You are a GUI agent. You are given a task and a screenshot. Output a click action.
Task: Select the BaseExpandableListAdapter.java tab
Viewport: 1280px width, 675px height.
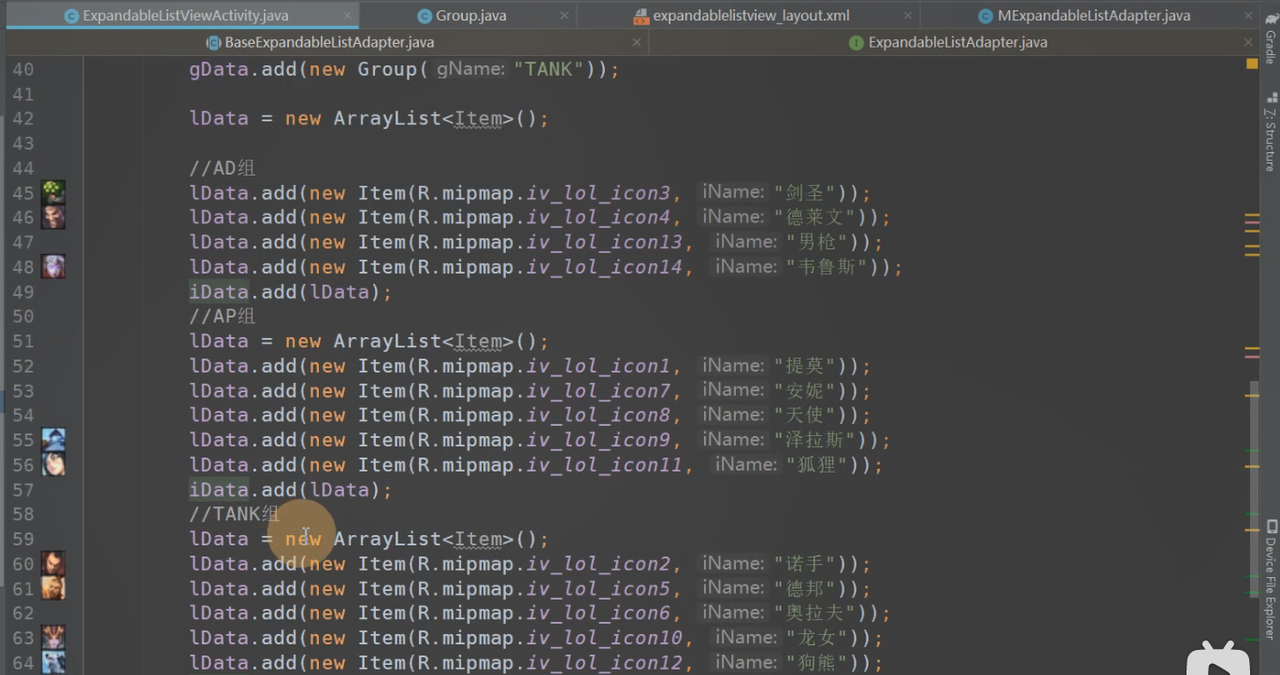pos(328,42)
